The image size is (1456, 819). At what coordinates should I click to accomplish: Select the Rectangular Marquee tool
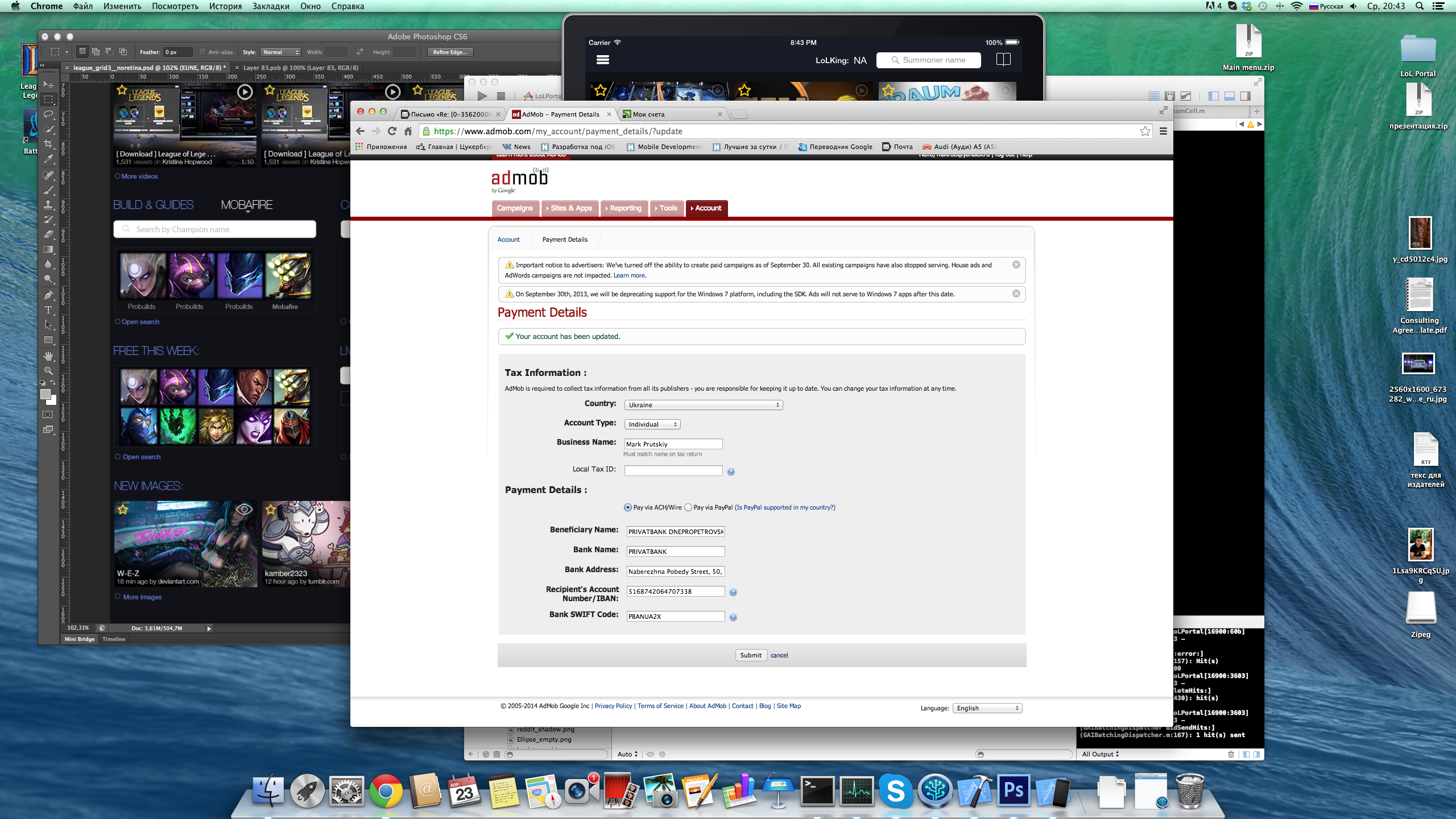[x=48, y=100]
